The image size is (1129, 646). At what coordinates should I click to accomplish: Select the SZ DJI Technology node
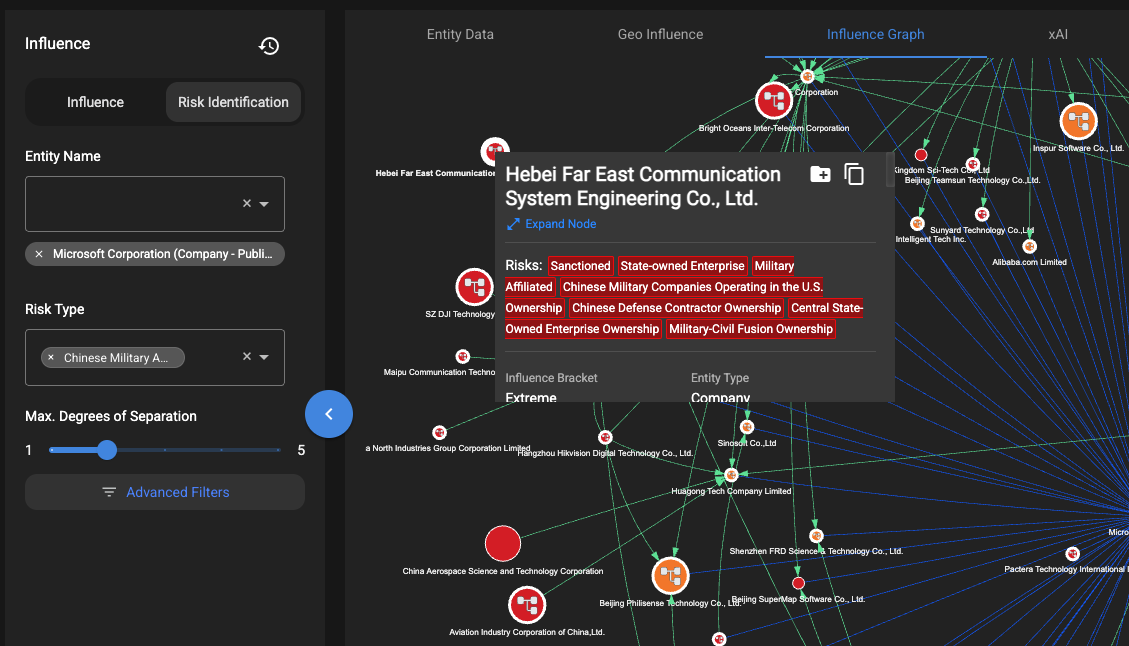[474, 287]
